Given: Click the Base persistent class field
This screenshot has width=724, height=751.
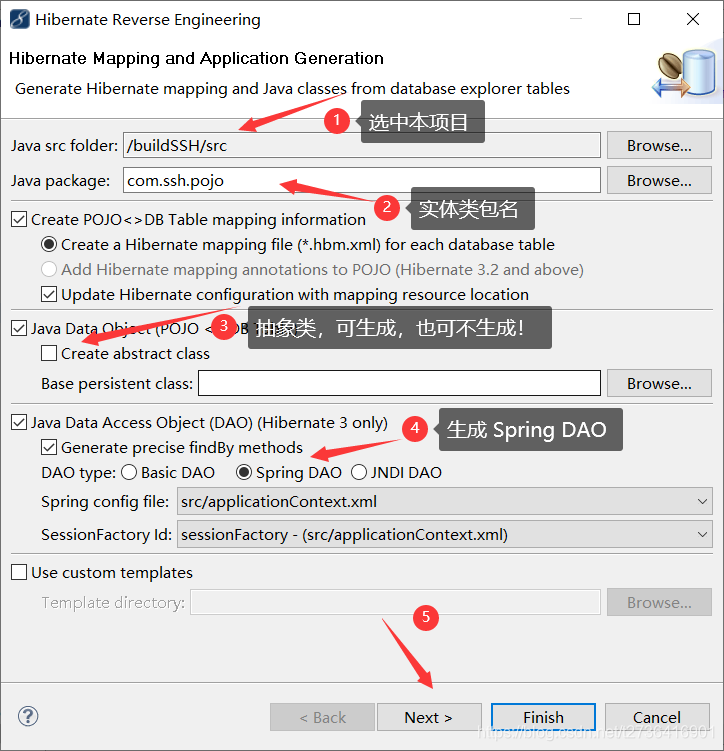Looking at the screenshot, I should (x=399, y=383).
